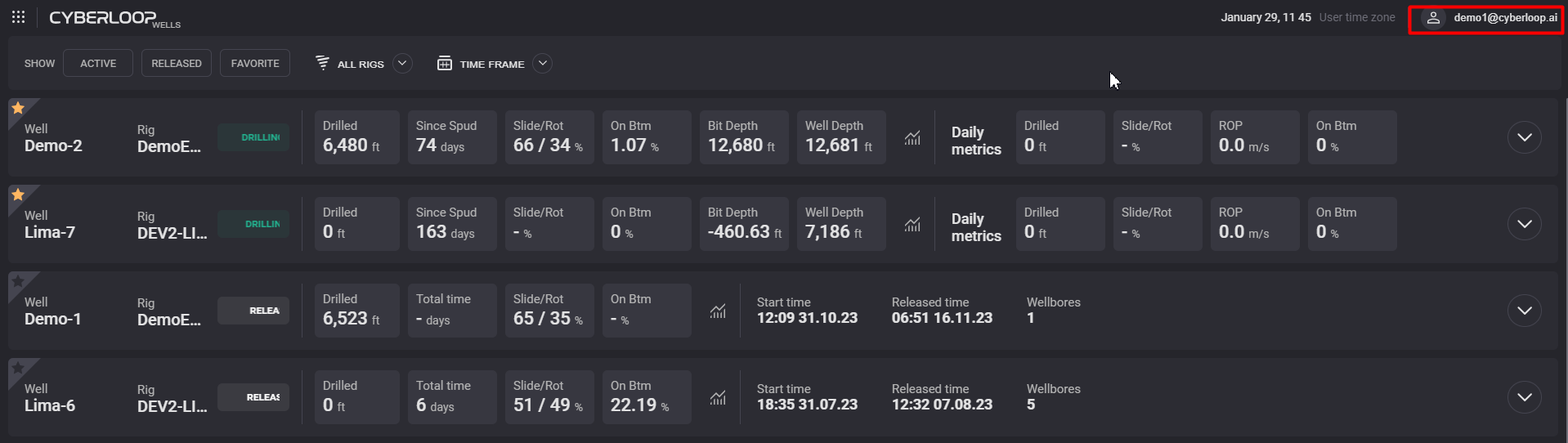Open chart icon for Lima-6 well
The image size is (1568, 443).
pyautogui.click(x=718, y=397)
